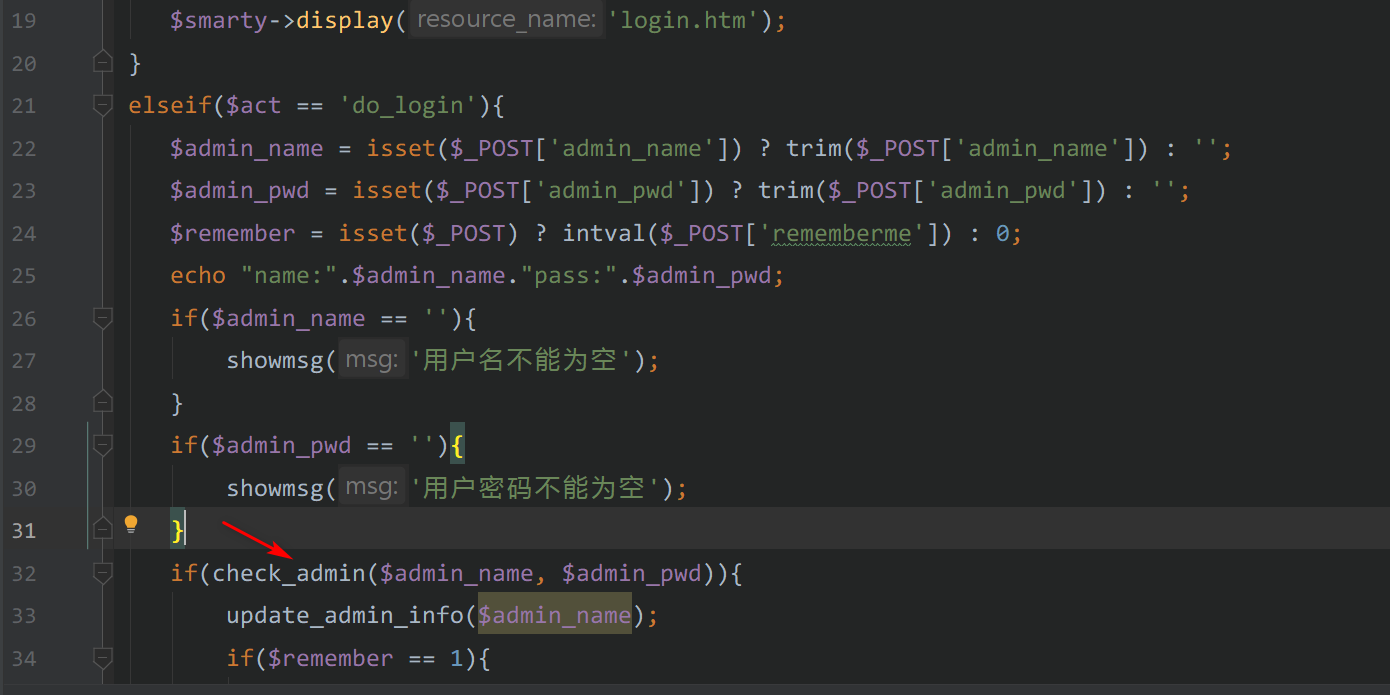Click the 'login.htm' string literal
This screenshot has height=695, width=1390.
coord(683,20)
